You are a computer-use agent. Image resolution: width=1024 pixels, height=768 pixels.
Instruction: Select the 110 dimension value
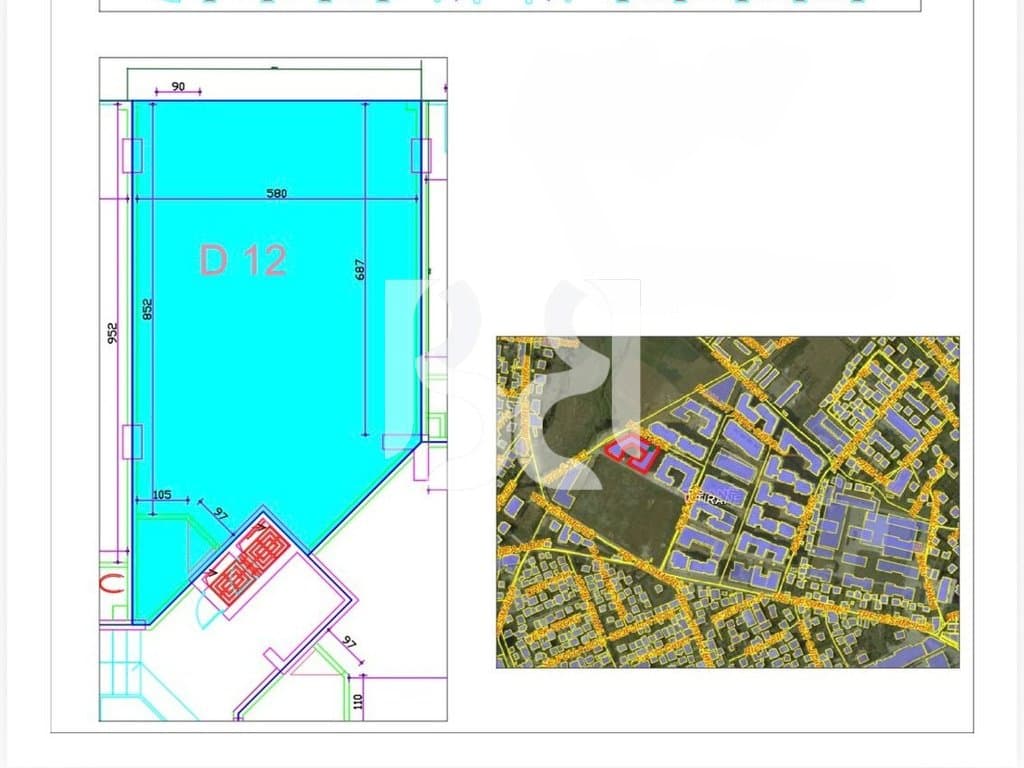357,702
